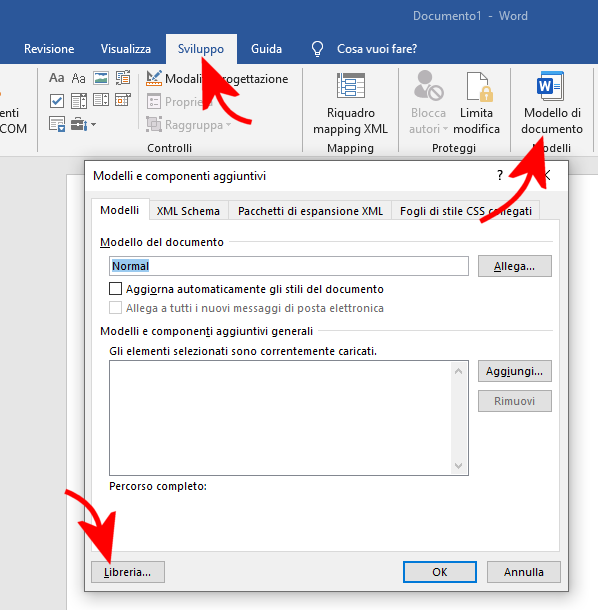598x610 pixels.
Task: Click the lightbulb Tell Me icon
Action: (317, 49)
